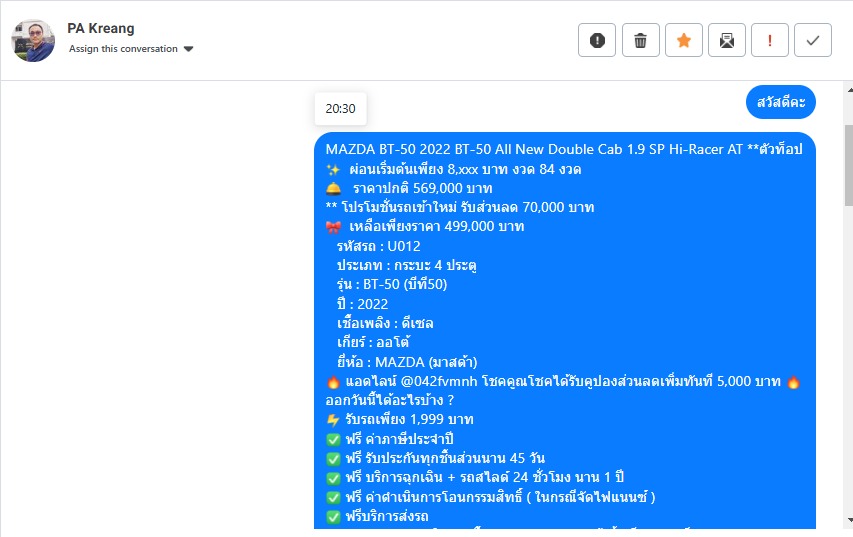Click the text 'ประเภท : กระบะ 4 ประตู'
Viewport: 853px width, 537px height.
coord(407,266)
